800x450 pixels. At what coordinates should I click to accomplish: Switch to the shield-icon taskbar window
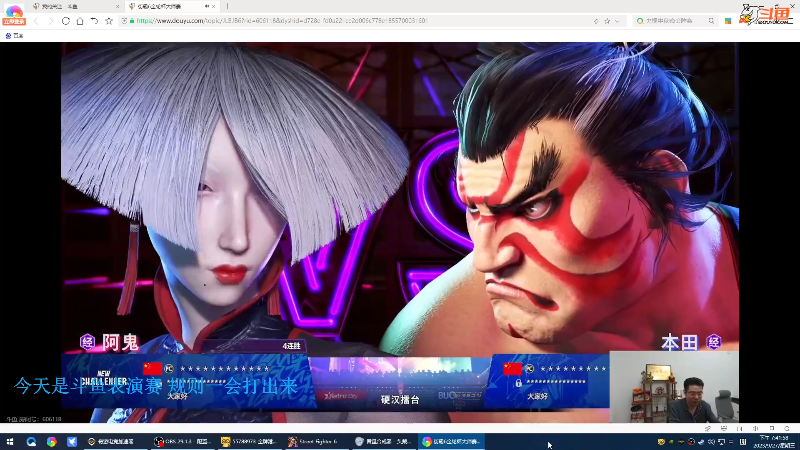[x=383, y=442]
